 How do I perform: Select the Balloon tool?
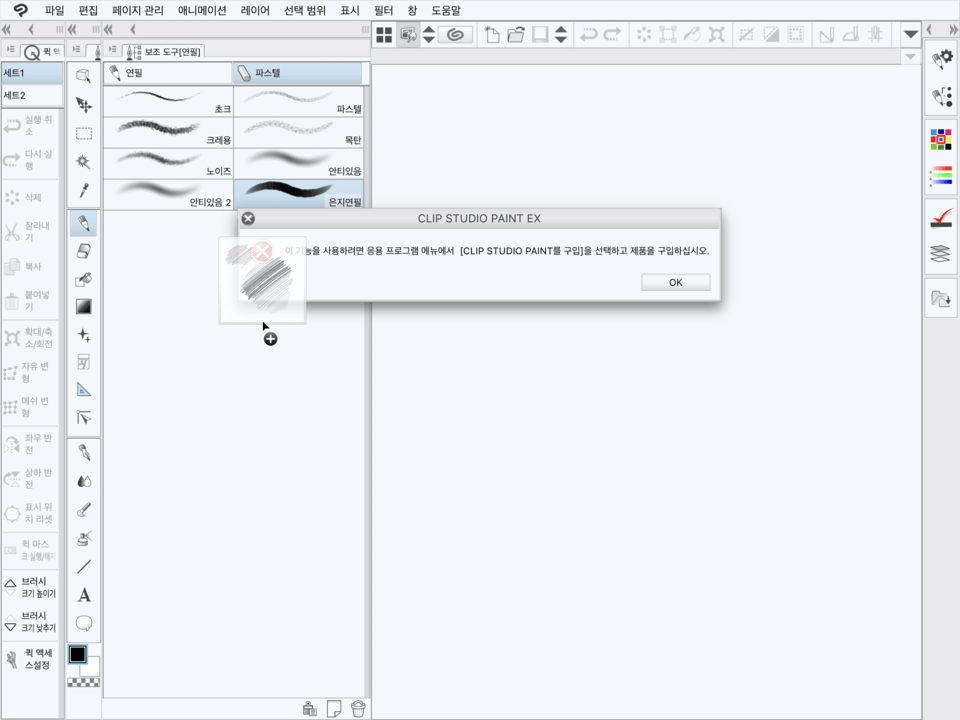click(84, 623)
